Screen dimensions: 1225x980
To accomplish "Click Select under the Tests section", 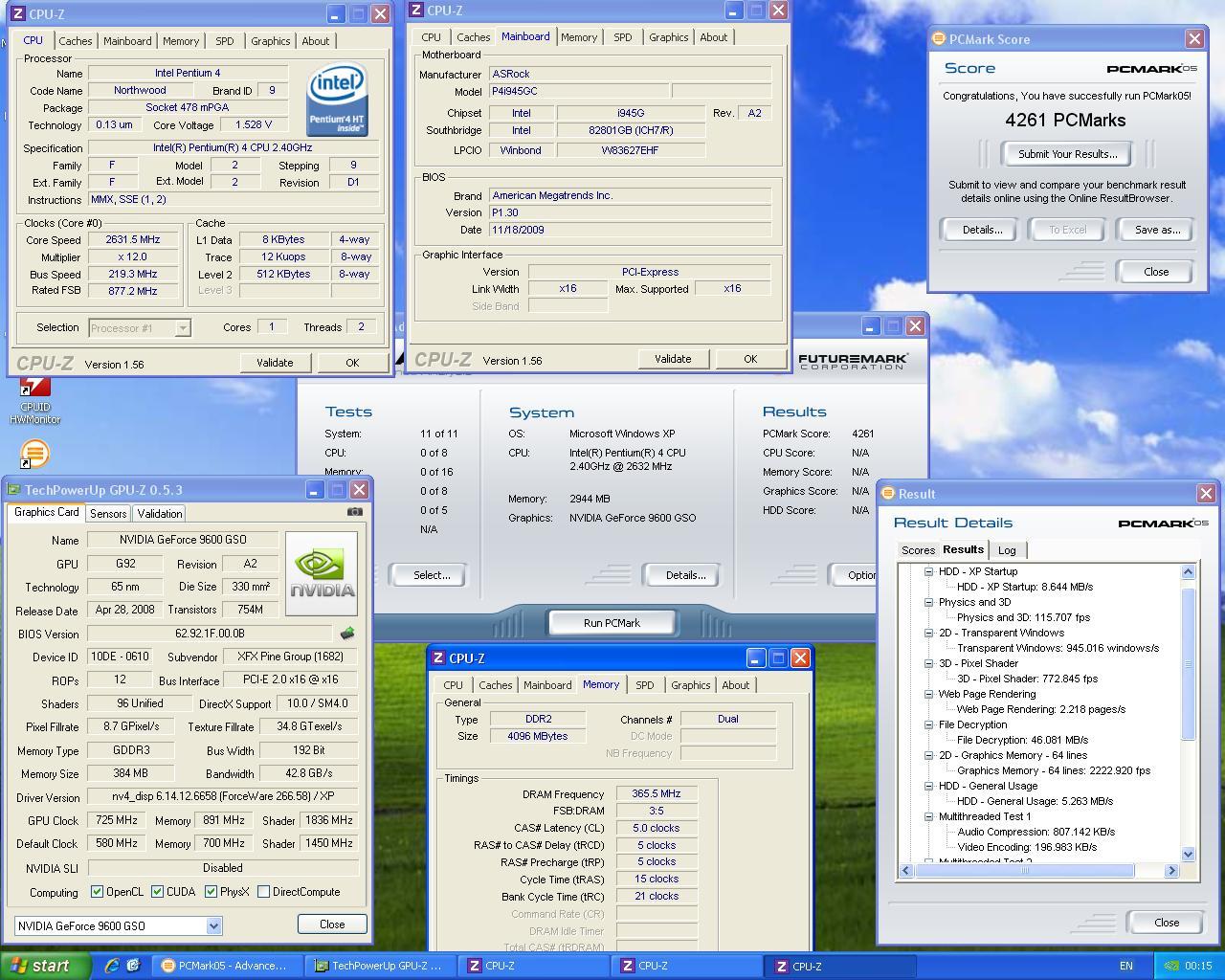I will 432,575.
